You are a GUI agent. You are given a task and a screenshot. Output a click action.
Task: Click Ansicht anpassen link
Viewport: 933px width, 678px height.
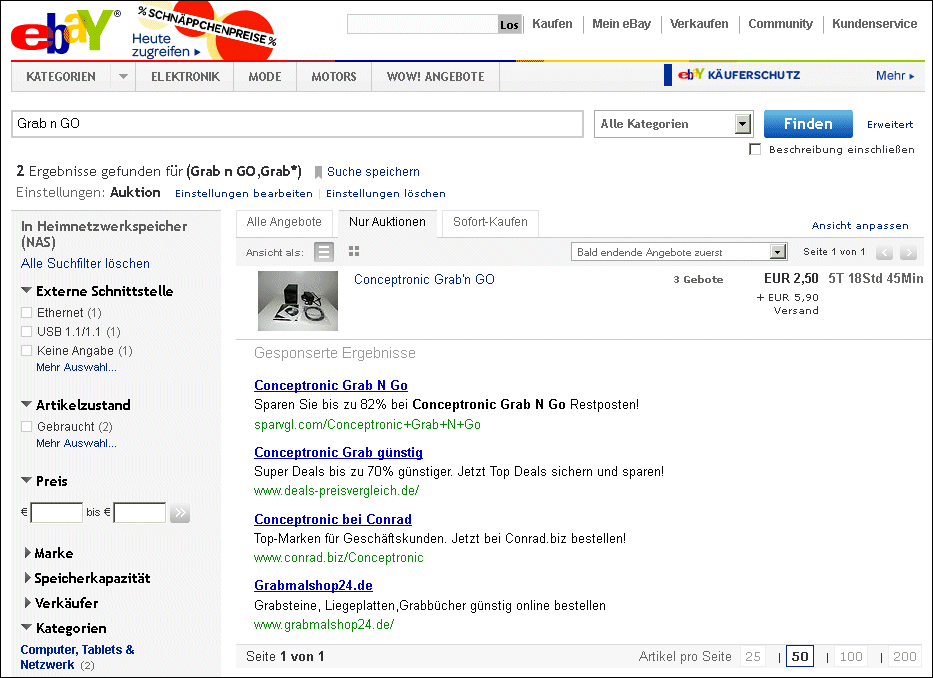pyautogui.click(x=860, y=226)
